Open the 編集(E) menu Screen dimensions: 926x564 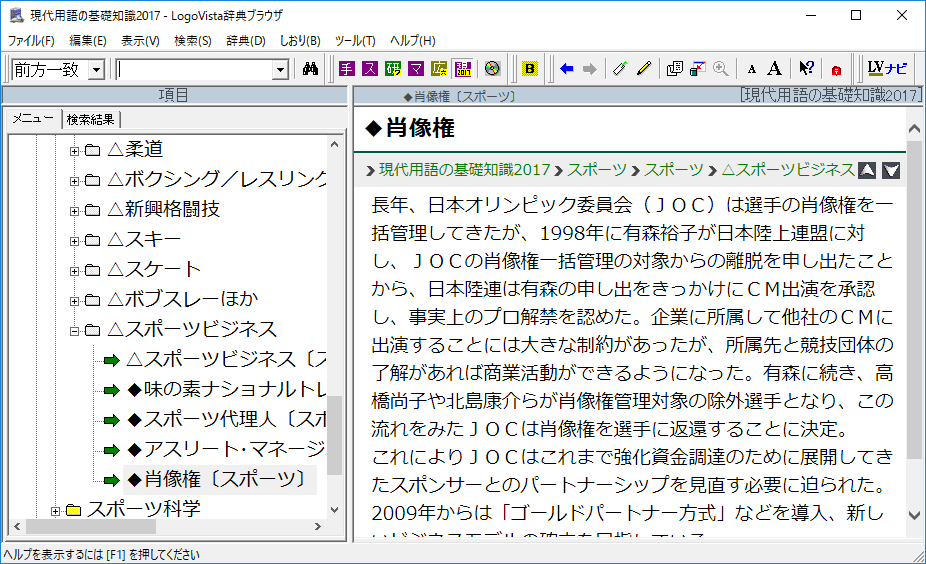click(x=87, y=40)
